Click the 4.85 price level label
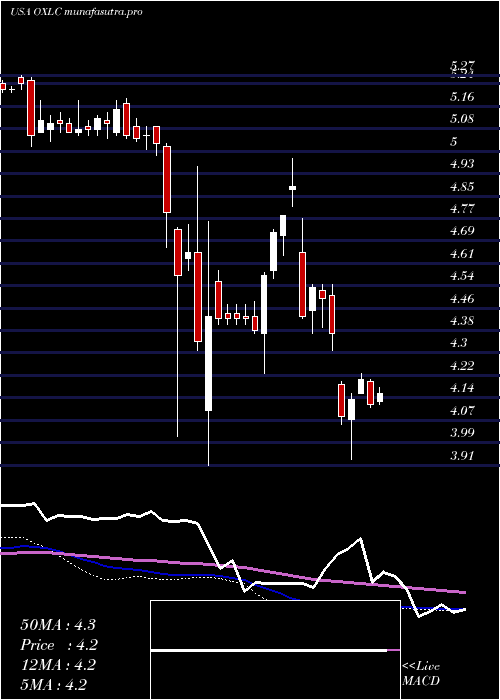This screenshot has width=500, height=700. click(462, 187)
